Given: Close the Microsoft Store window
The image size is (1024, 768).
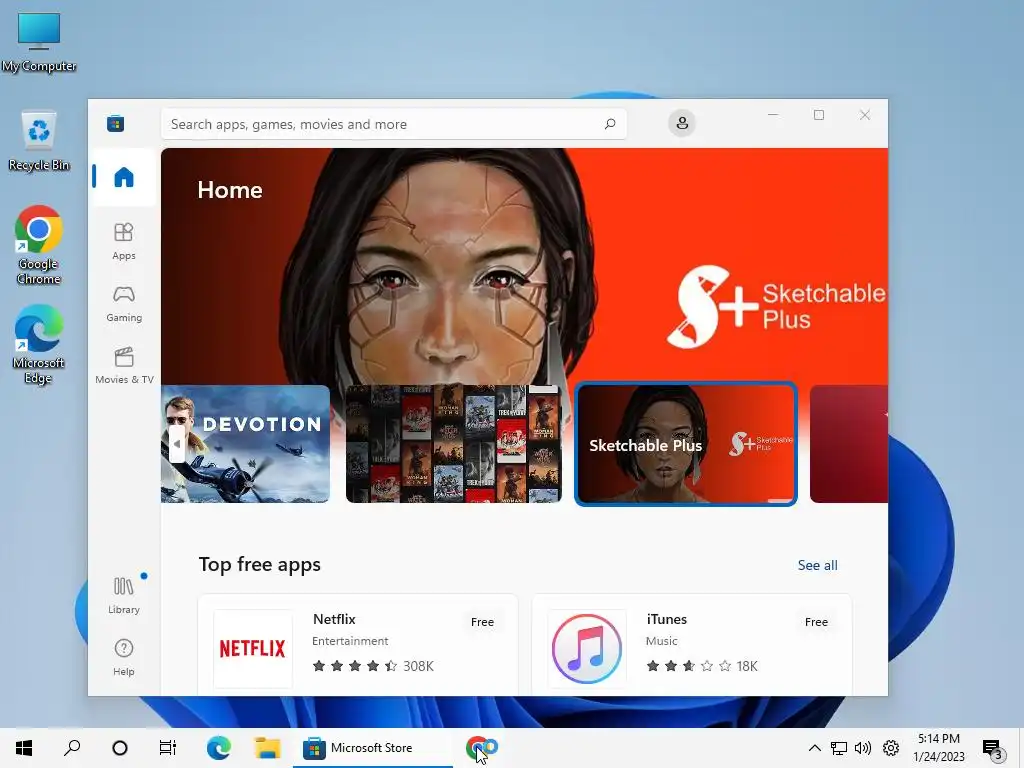Looking at the screenshot, I should [865, 115].
